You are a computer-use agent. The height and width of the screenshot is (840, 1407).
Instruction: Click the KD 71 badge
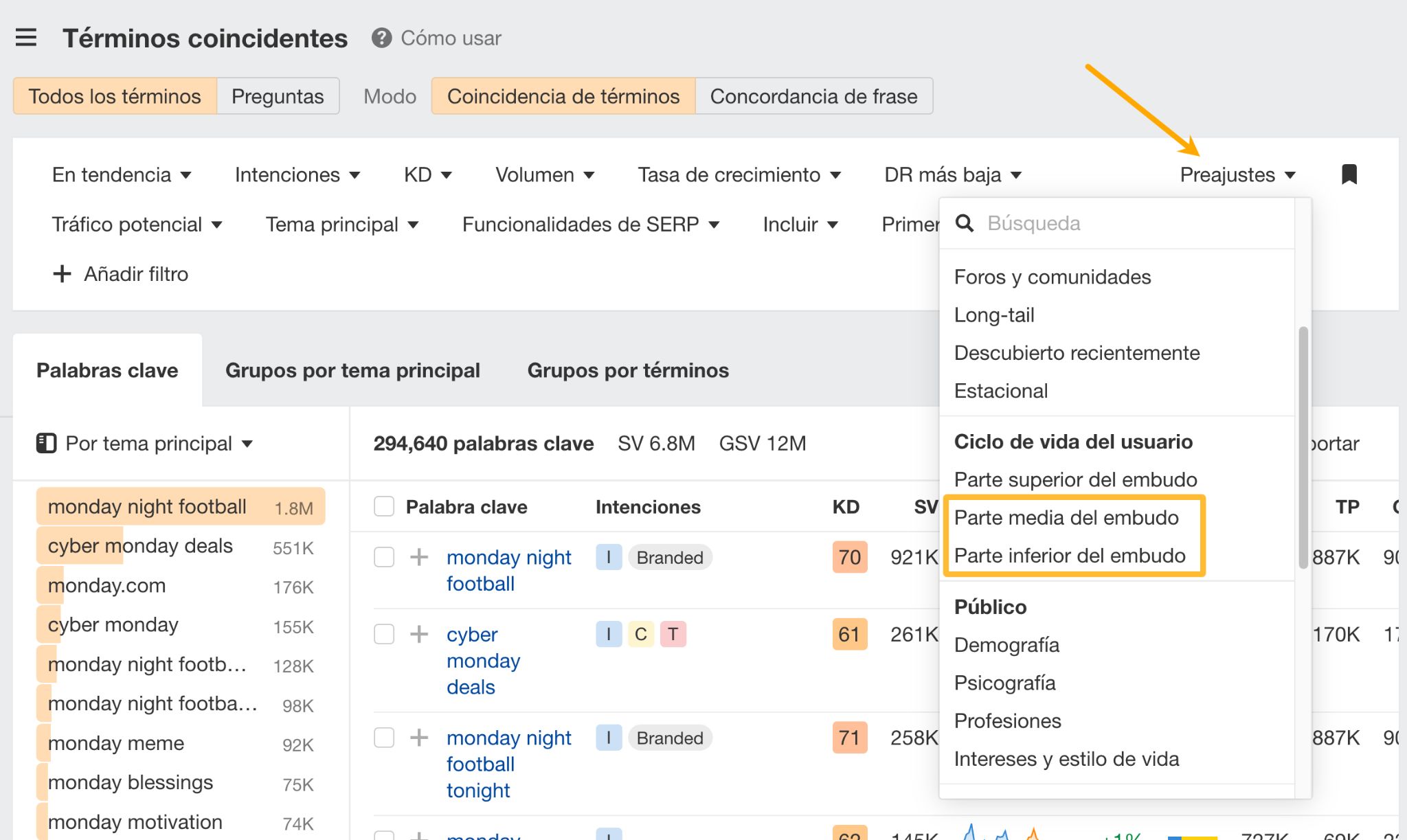point(850,738)
